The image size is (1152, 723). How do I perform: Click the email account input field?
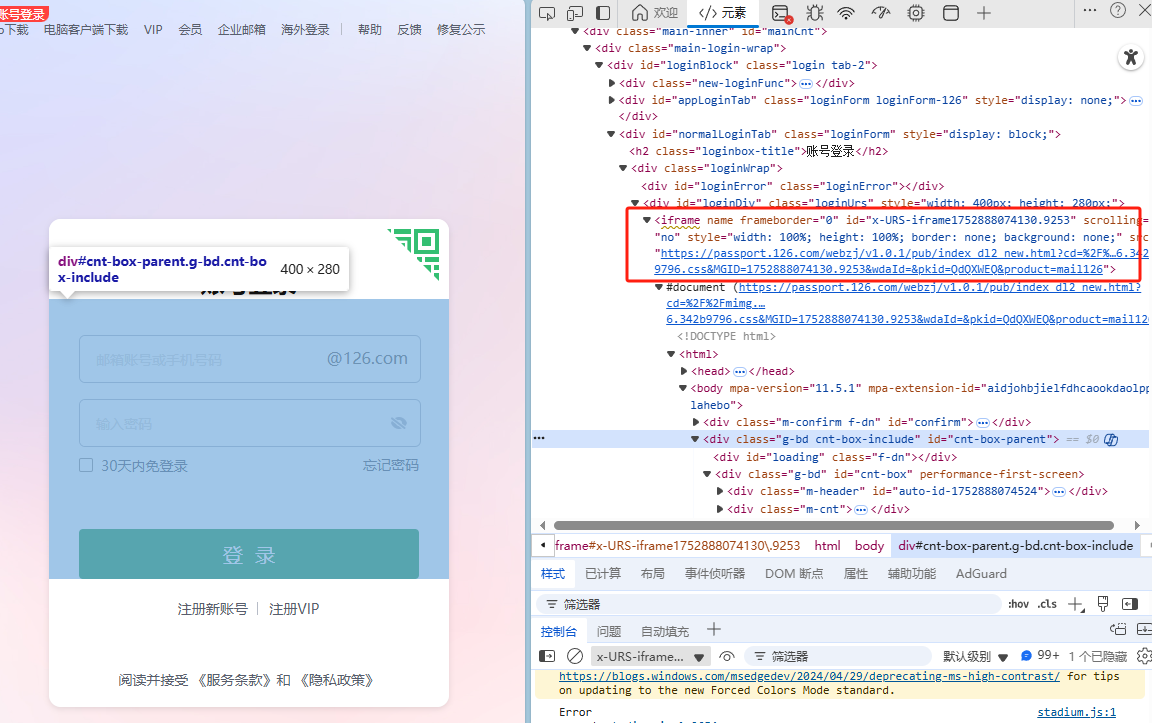click(250, 359)
